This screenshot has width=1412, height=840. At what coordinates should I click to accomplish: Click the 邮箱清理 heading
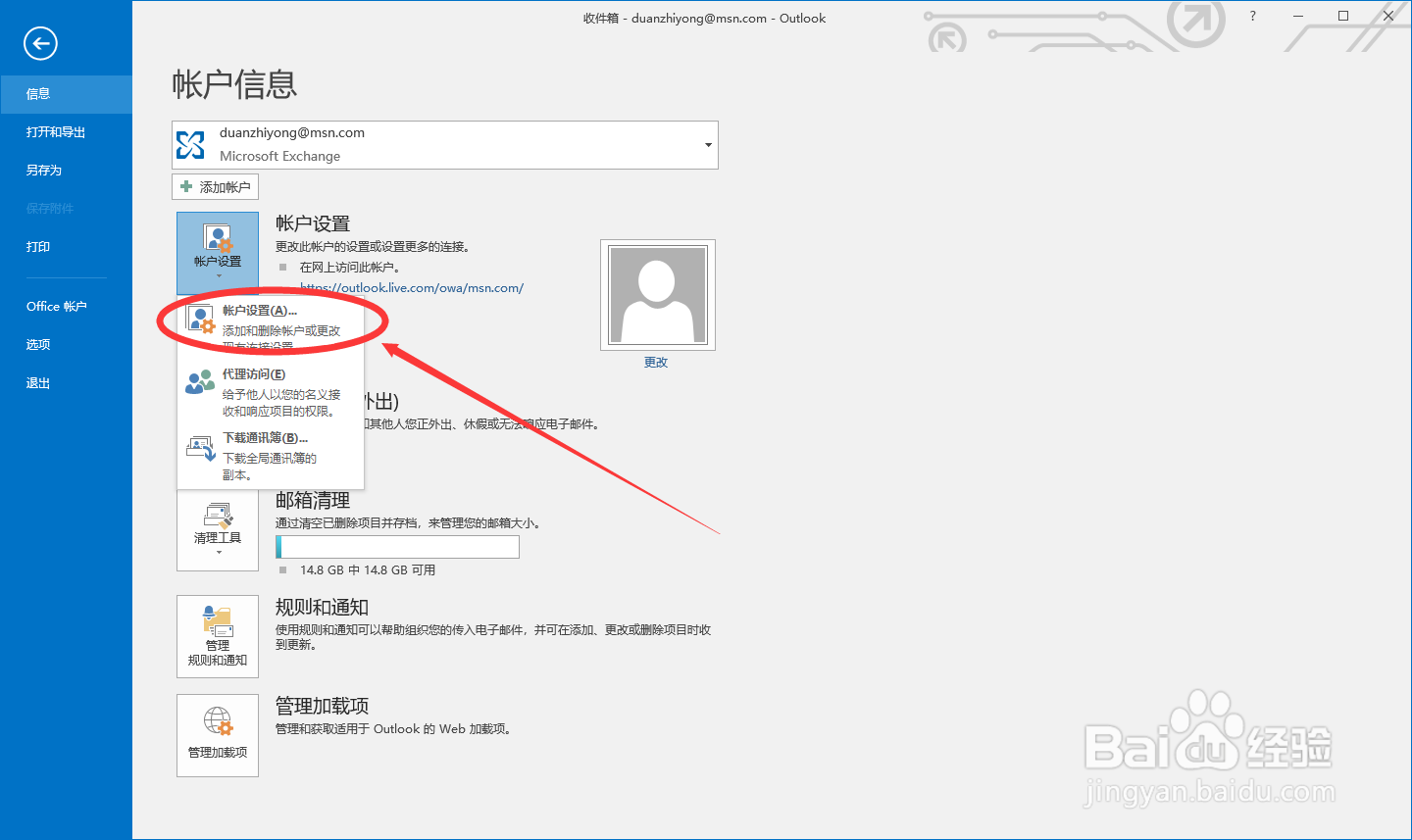coord(313,500)
